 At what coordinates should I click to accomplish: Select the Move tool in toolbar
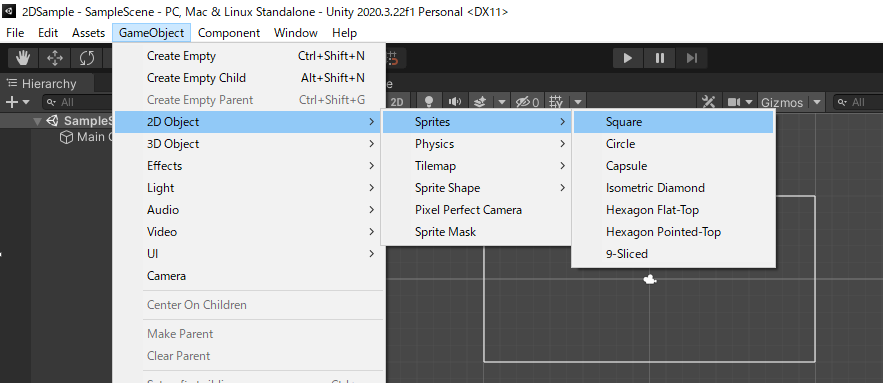55,58
